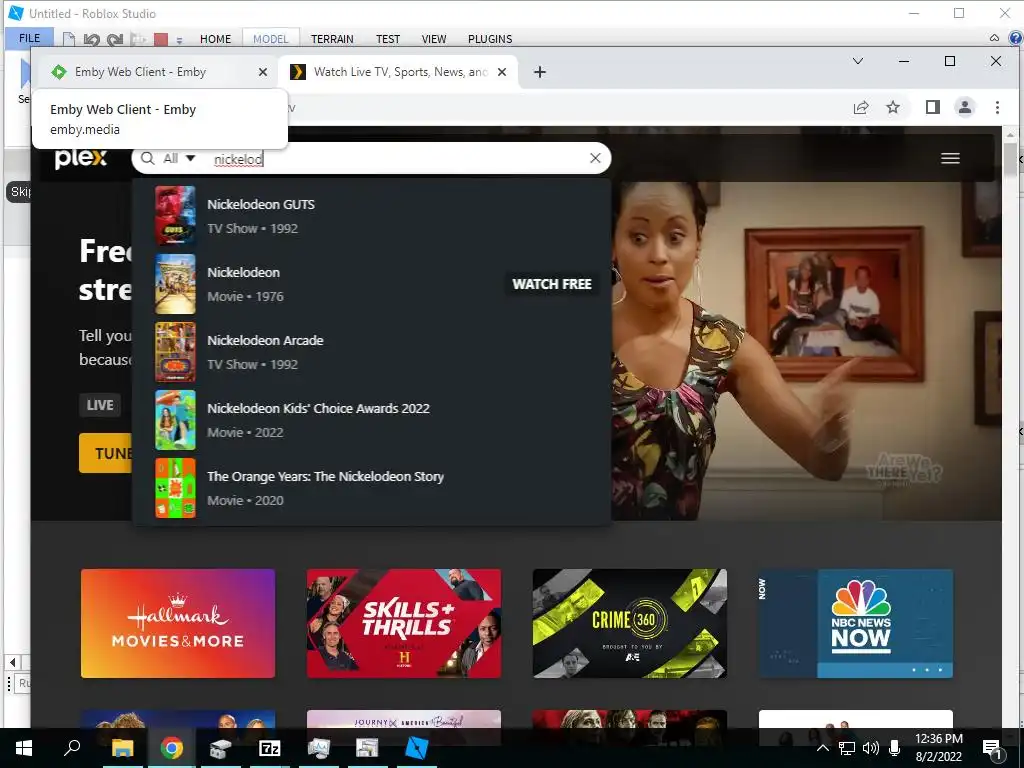Toggle Chrome side panel icon
This screenshot has width=1024, height=768.
[933, 107]
